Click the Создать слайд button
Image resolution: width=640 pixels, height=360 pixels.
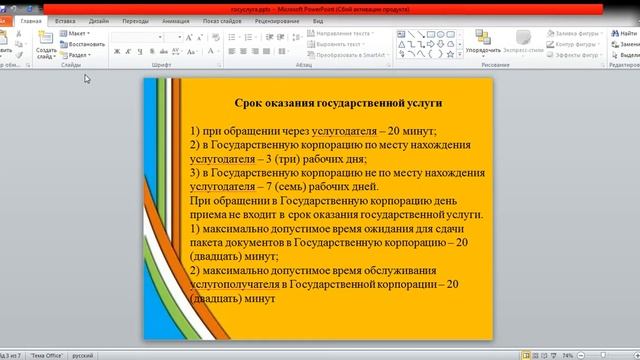click(x=46, y=45)
